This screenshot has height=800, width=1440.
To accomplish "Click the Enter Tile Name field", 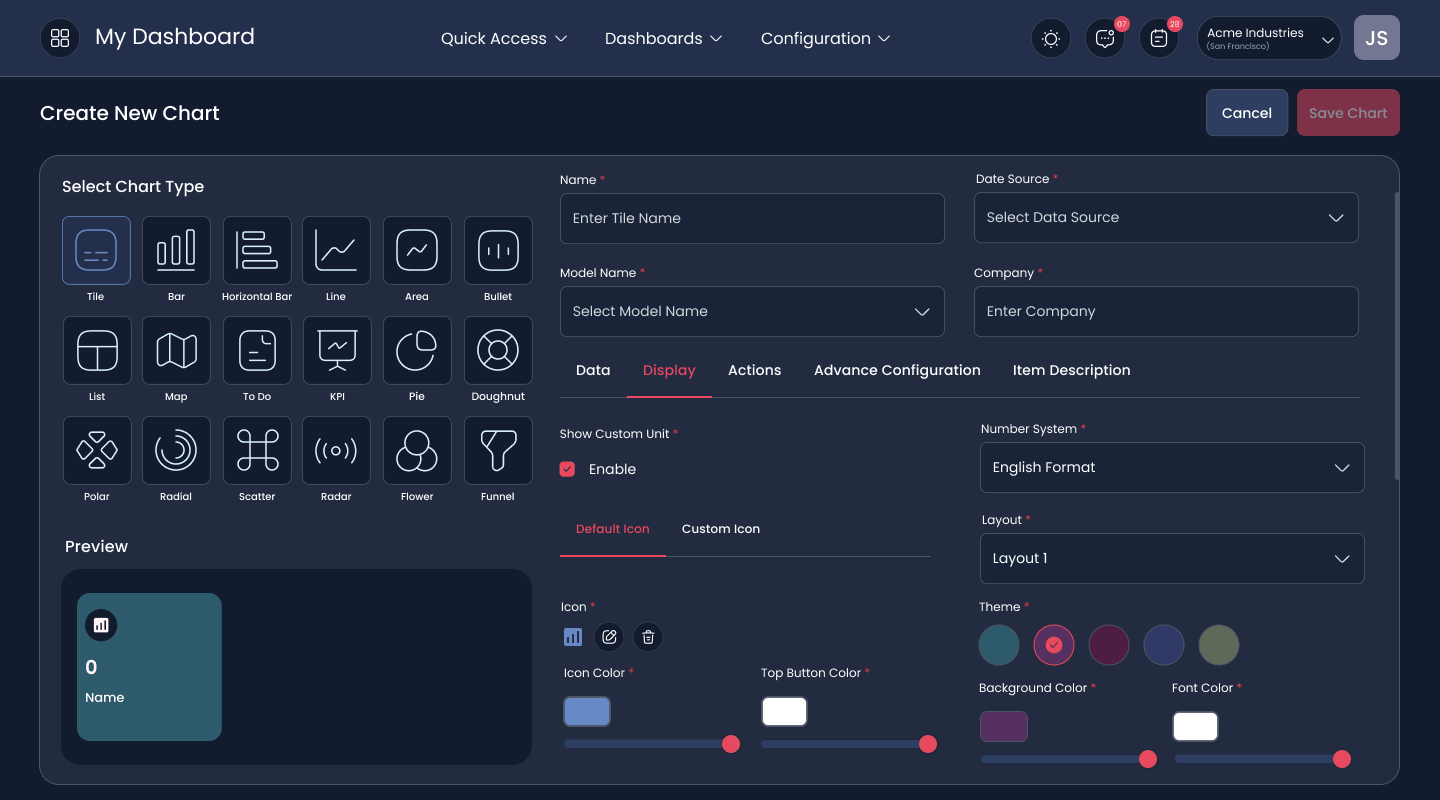I will pyautogui.click(x=752, y=218).
